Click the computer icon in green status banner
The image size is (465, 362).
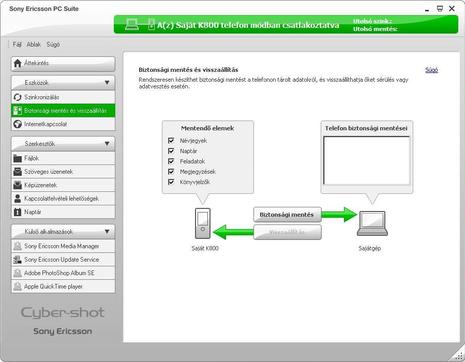132,25
